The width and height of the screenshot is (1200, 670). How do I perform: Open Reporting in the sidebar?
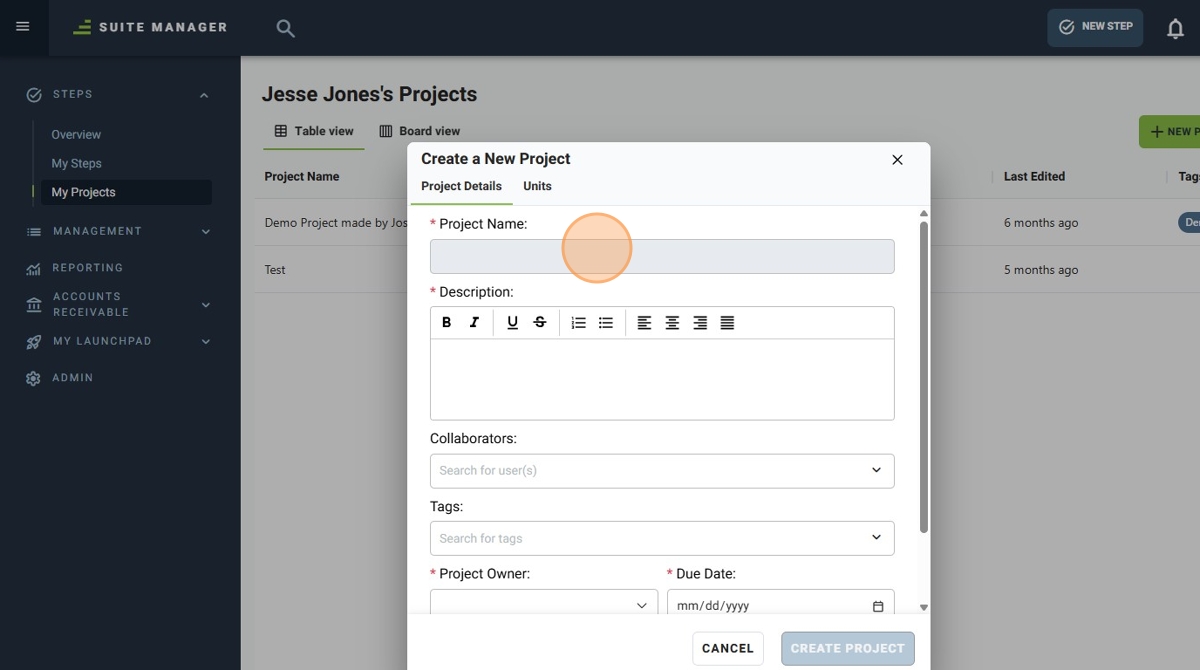coord(88,268)
